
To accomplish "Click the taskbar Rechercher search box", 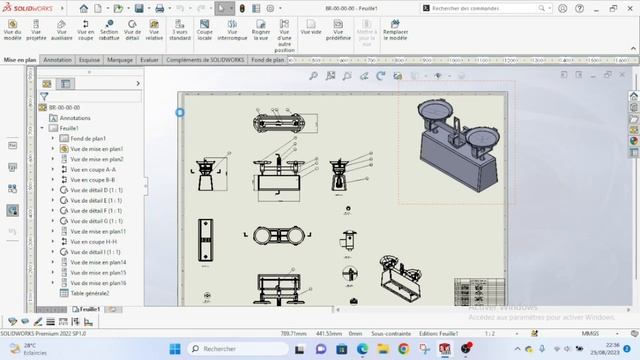I will coord(238,349).
